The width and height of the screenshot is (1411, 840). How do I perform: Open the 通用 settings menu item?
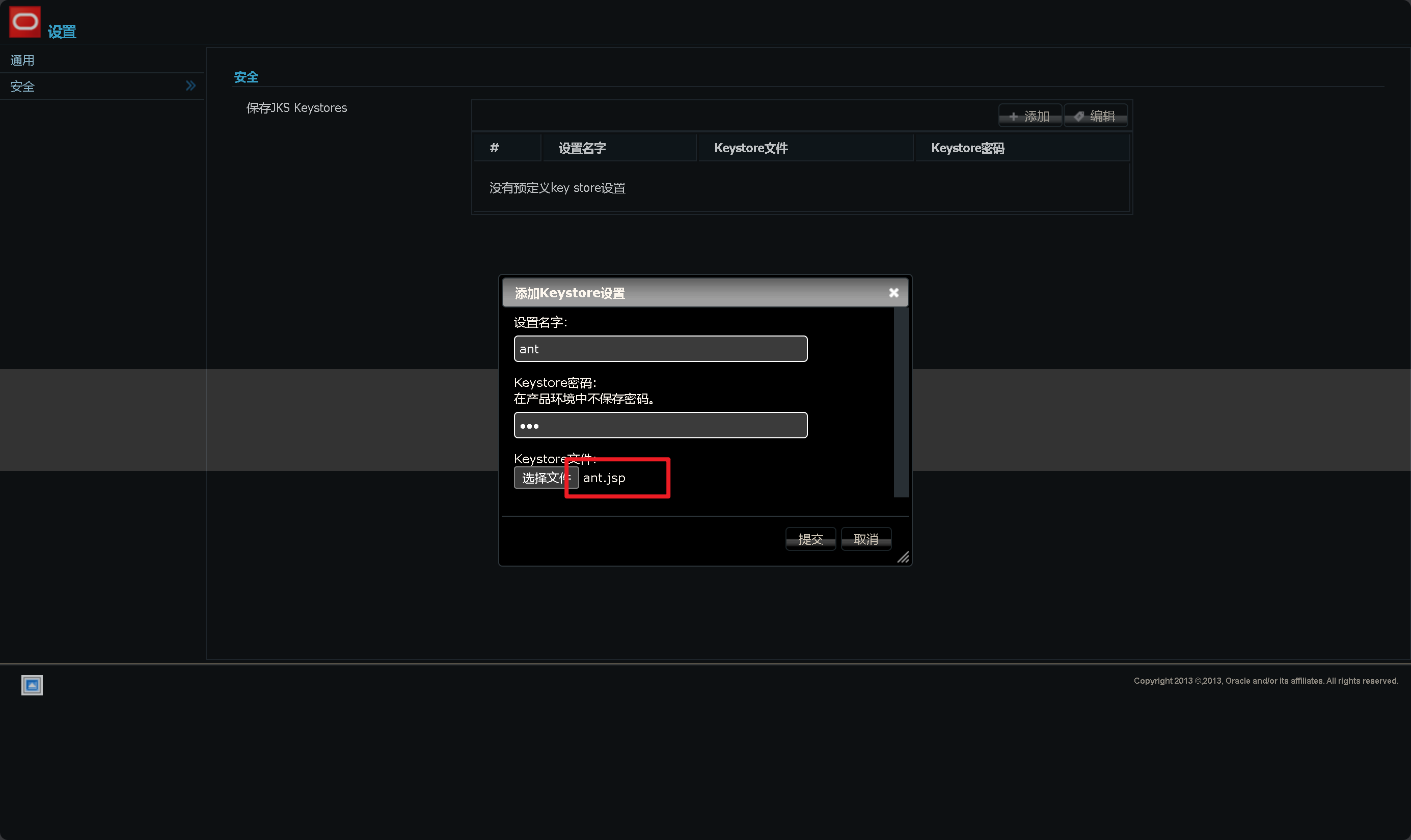pos(22,60)
